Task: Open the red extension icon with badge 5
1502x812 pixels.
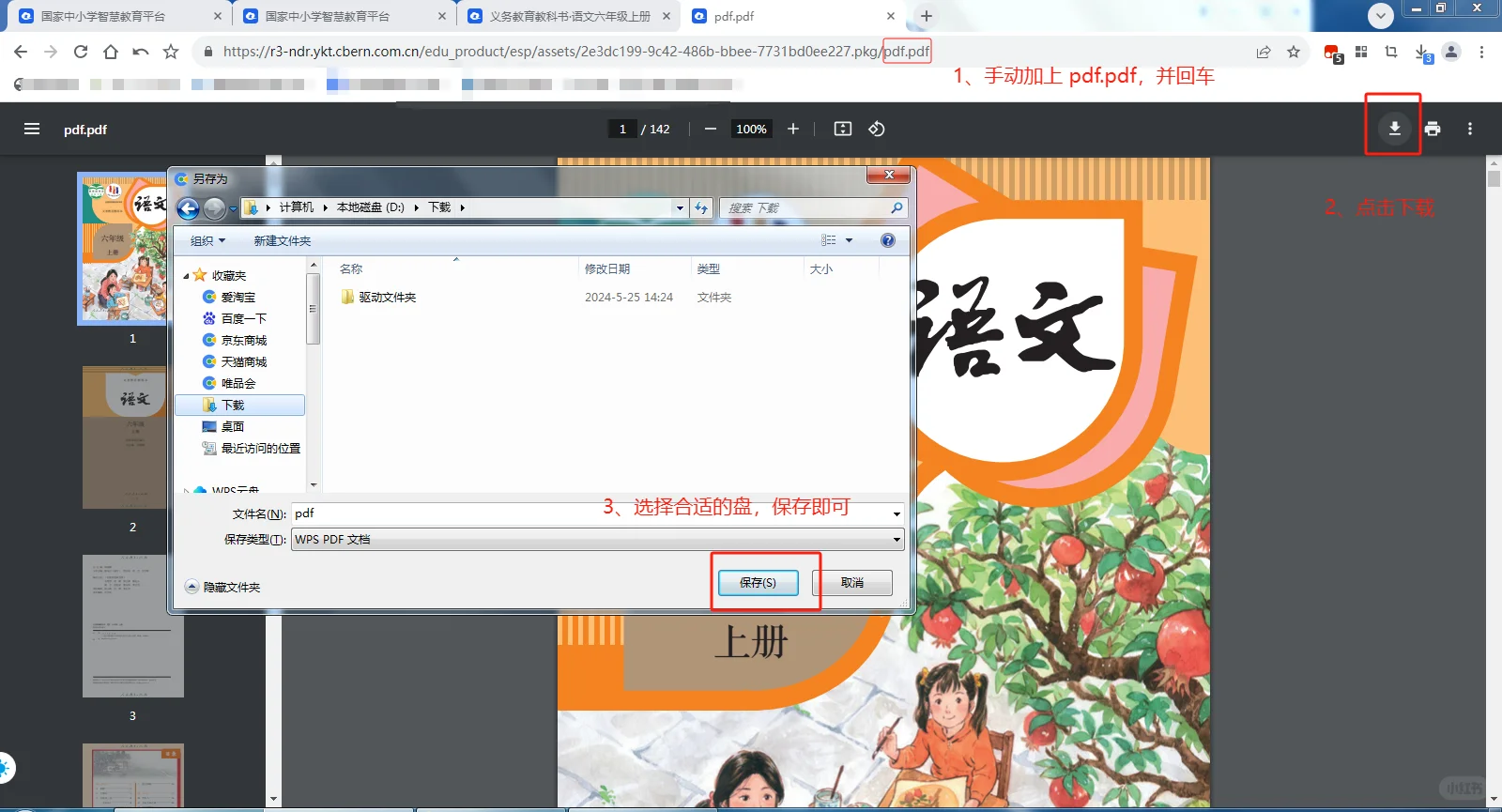Action: click(1332, 53)
